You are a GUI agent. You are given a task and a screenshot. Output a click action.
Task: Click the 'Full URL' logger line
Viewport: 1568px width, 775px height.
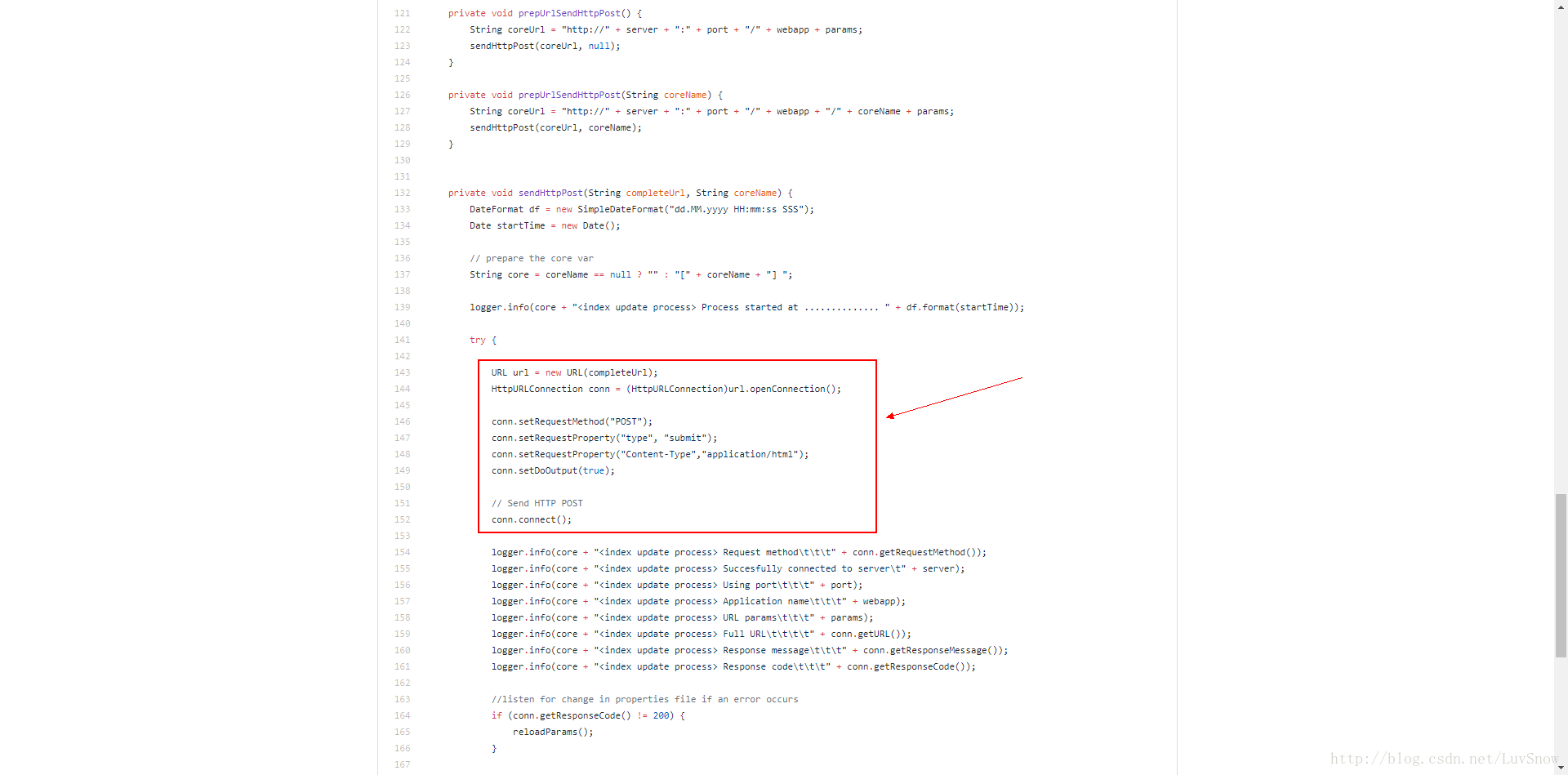click(701, 634)
